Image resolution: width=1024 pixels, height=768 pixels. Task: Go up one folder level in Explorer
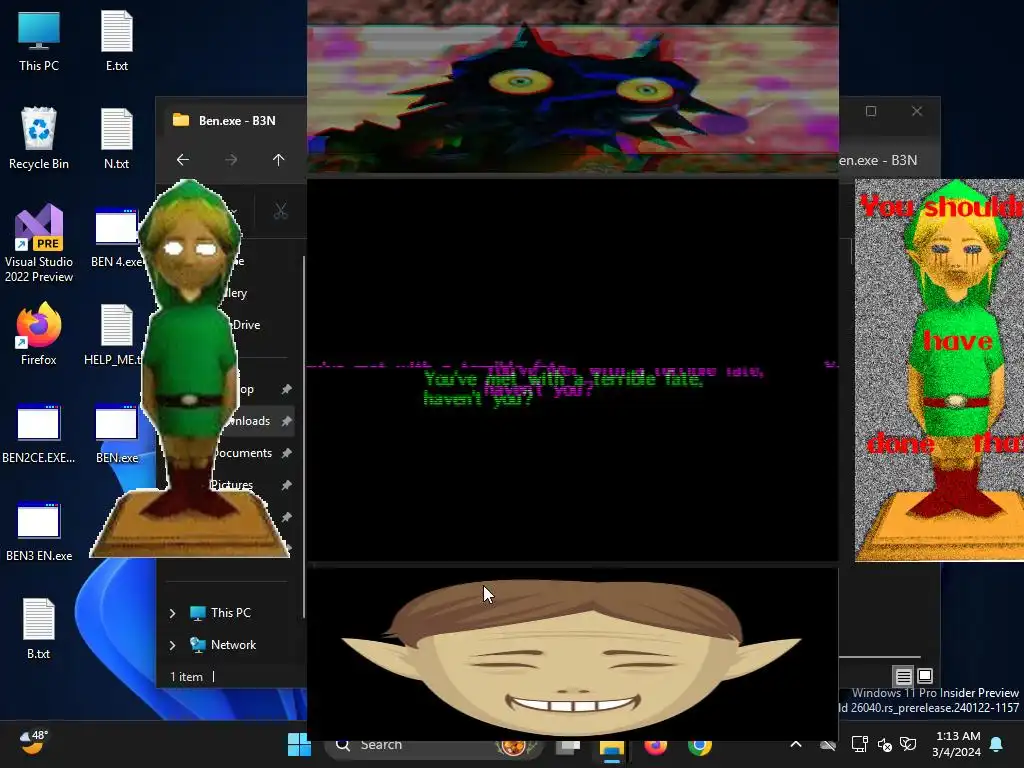[278, 159]
